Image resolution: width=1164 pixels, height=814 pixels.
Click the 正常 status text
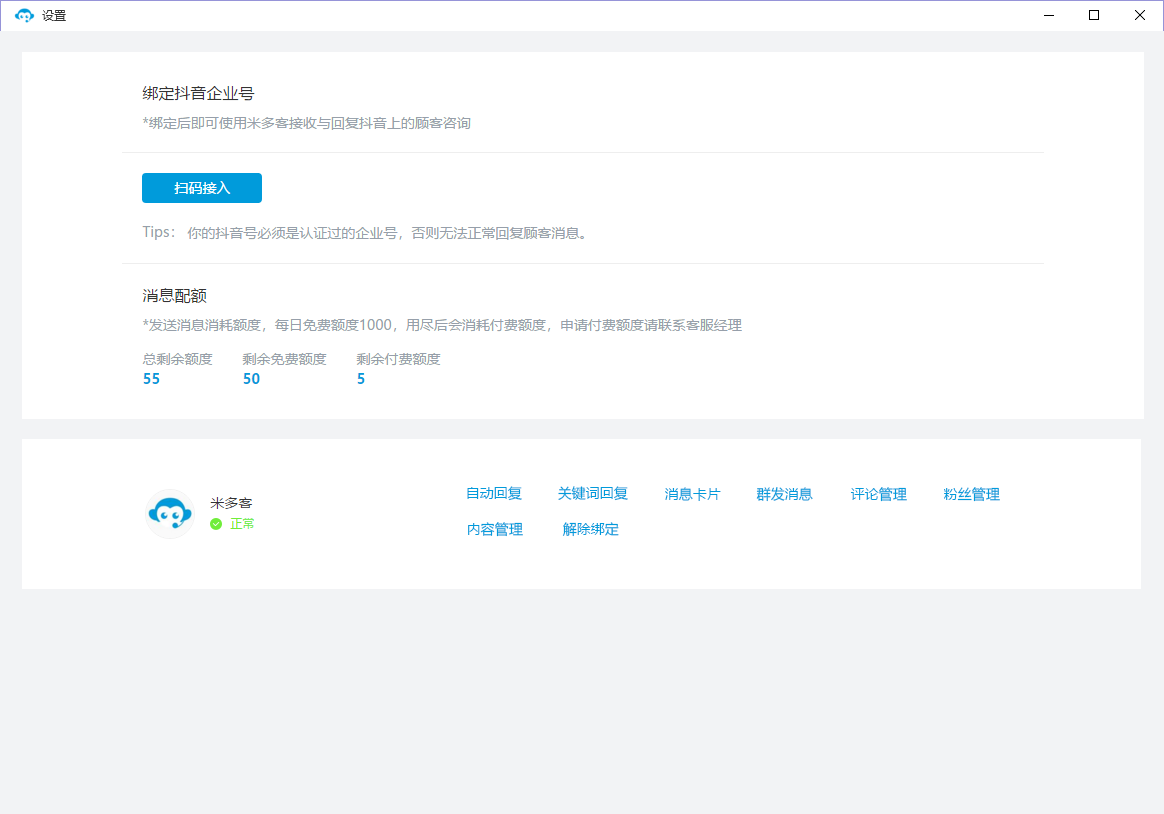(242, 524)
